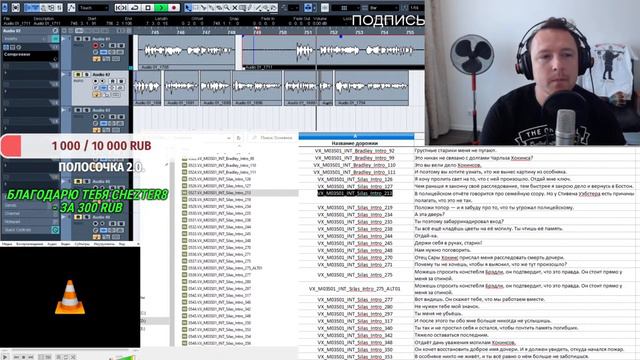Click cell VX_M03501_INT_Silas_Intro_213 in spreadsheet
The height and width of the screenshot is (360, 640).
355,193
